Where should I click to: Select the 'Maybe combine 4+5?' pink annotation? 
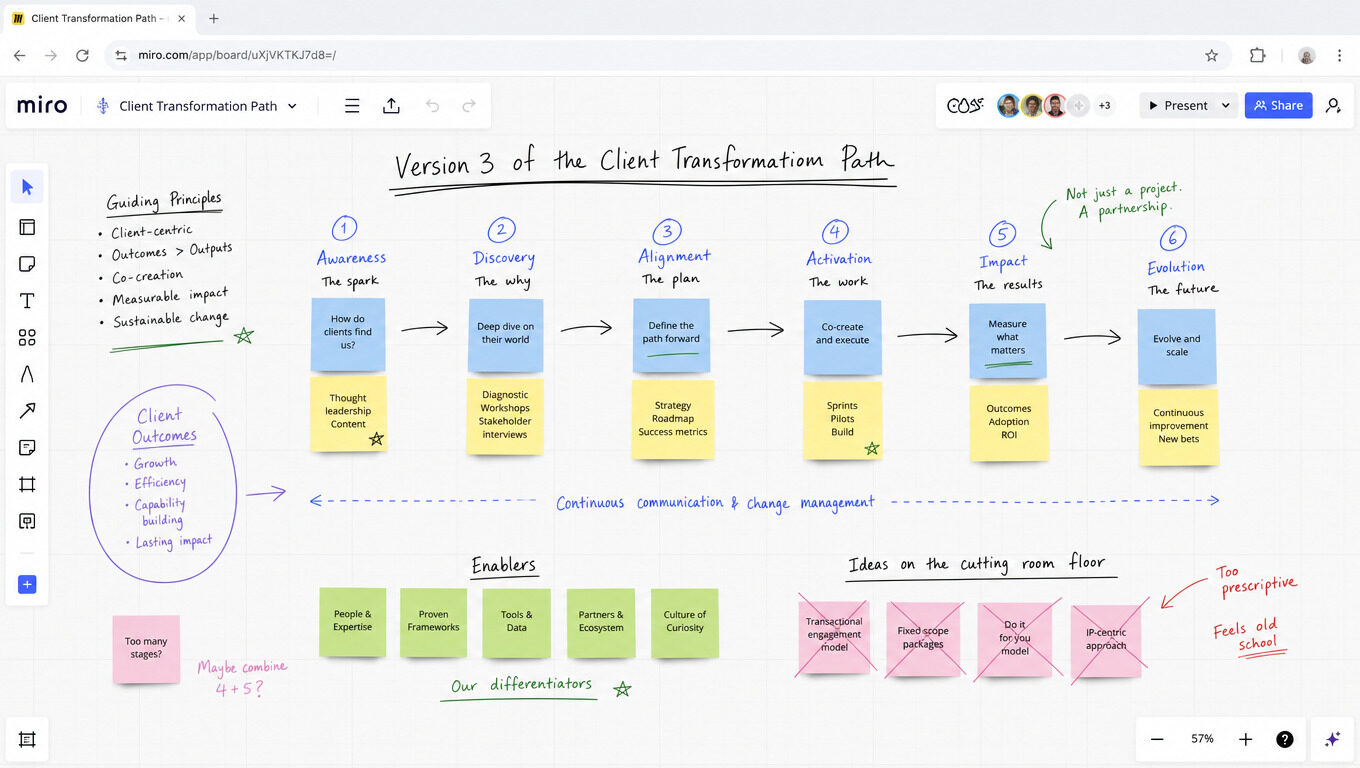(x=242, y=678)
